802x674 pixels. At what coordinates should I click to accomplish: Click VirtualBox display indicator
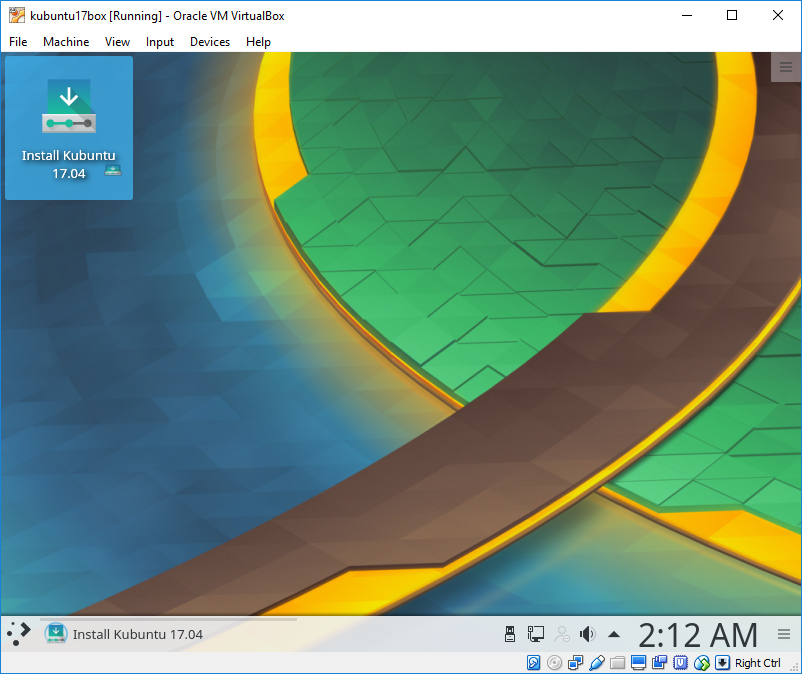click(638, 663)
